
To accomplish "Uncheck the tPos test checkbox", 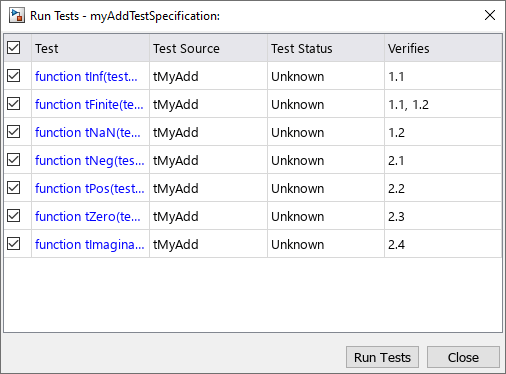I will coord(14,188).
